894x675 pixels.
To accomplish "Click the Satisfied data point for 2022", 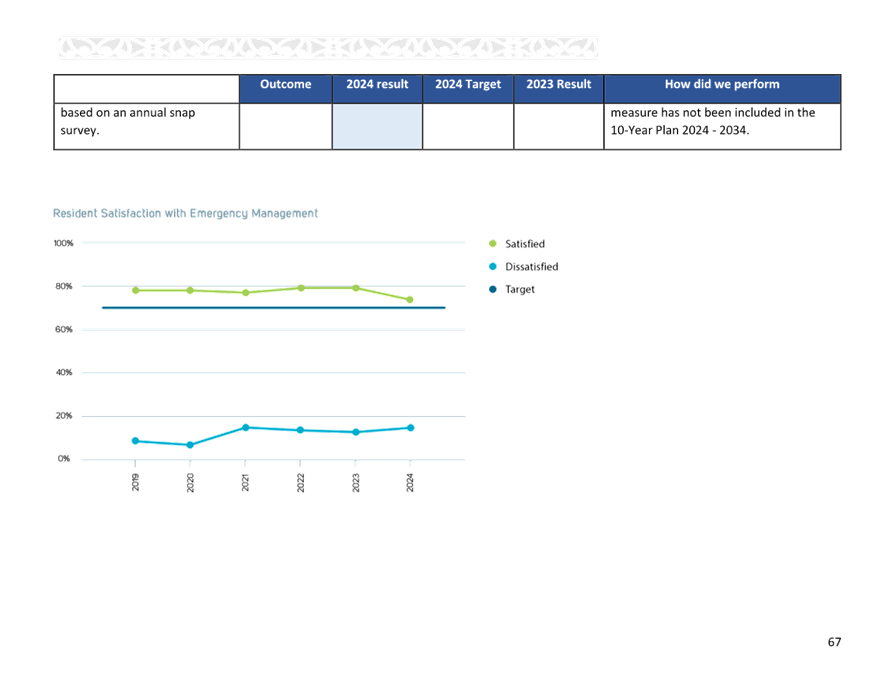I will tap(301, 288).
